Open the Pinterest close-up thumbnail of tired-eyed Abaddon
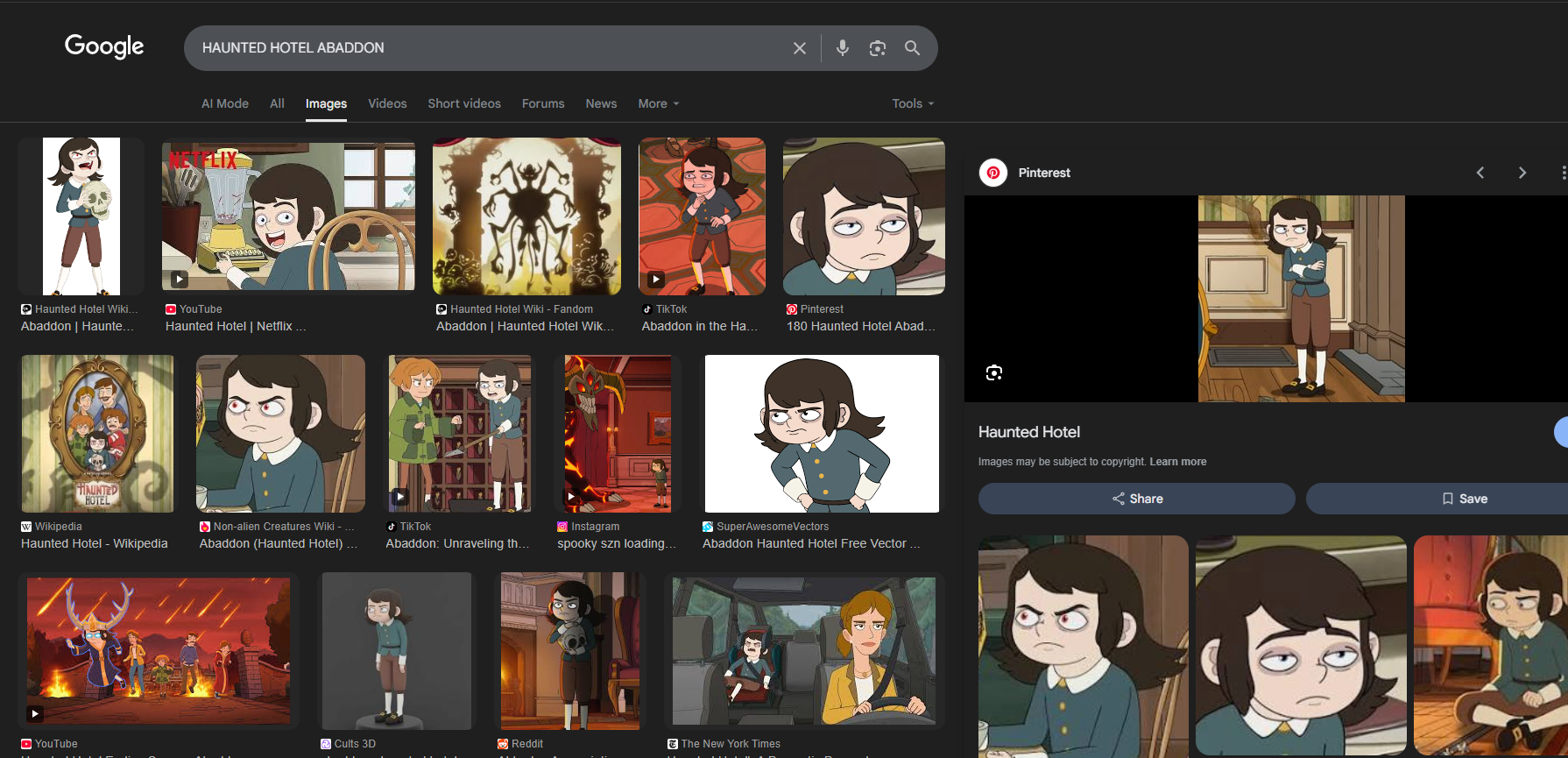The height and width of the screenshot is (758, 1568). click(864, 216)
